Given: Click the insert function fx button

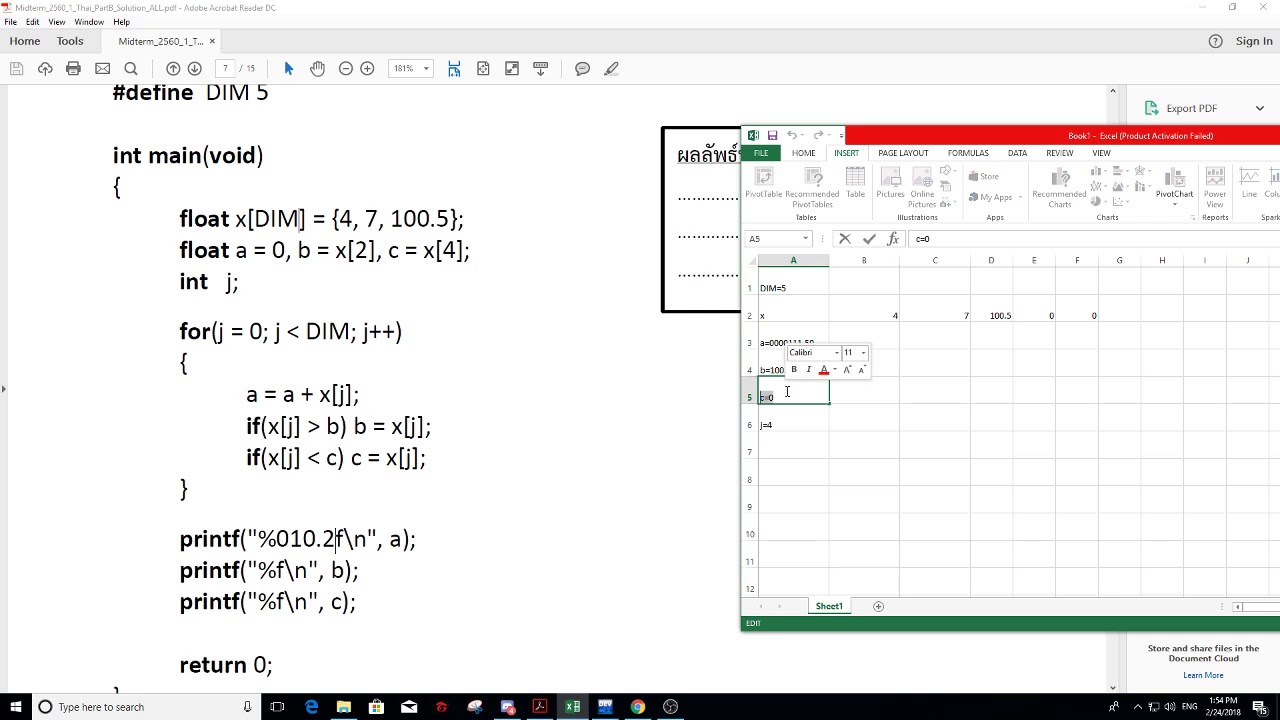Looking at the screenshot, I should coord(893,239).
